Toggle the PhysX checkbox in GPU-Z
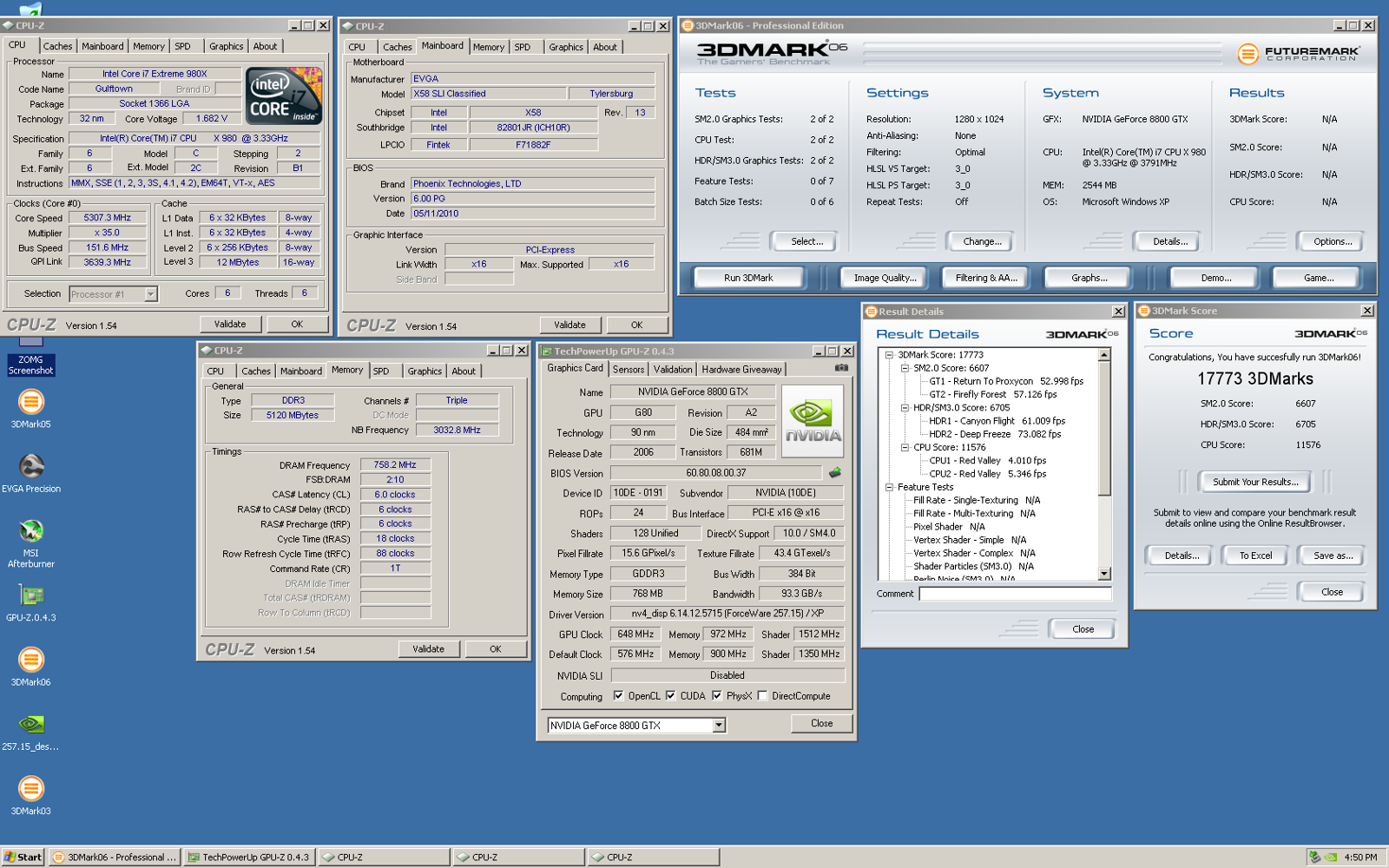Image resolution: width=1389 pixels, height=868 pixels. pos(716,695)
